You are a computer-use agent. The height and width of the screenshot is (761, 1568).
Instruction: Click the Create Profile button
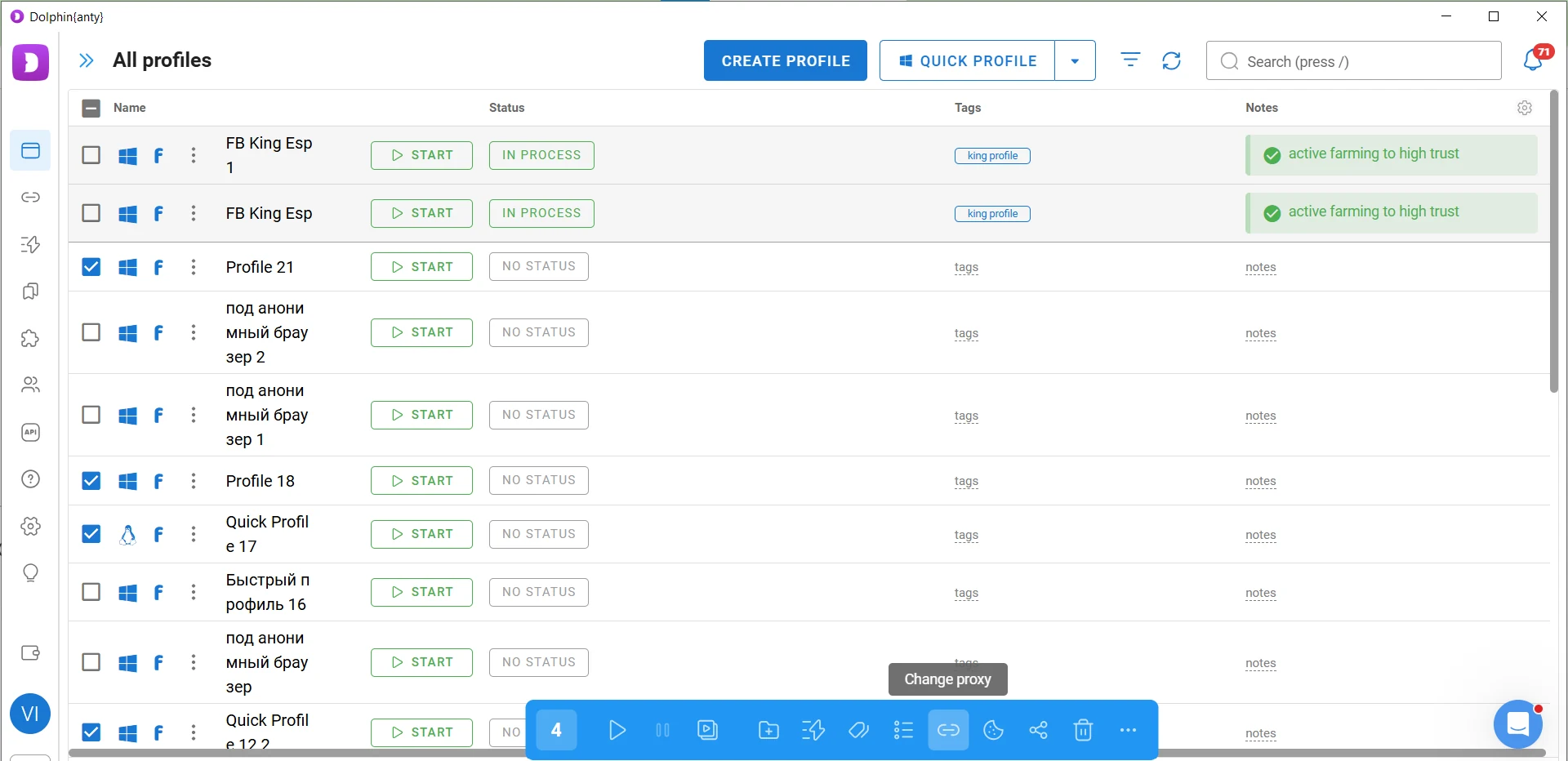click(x=786, y=60)
